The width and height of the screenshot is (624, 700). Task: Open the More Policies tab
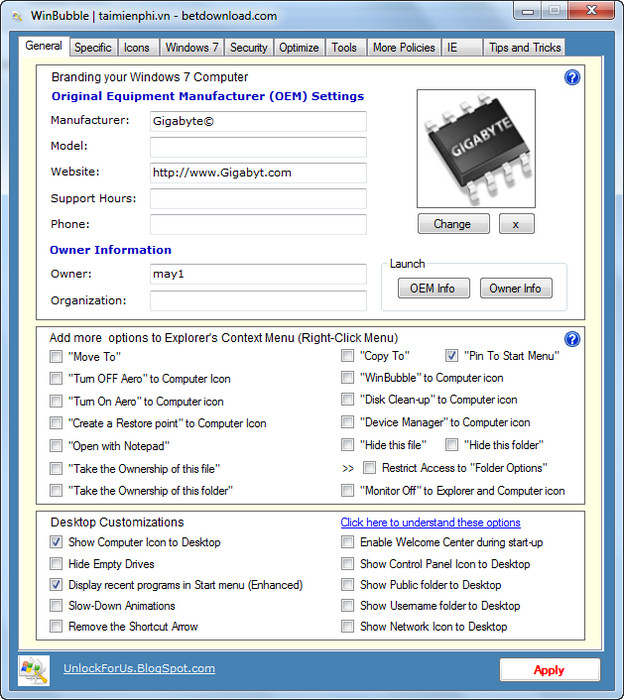pos(403,47)
